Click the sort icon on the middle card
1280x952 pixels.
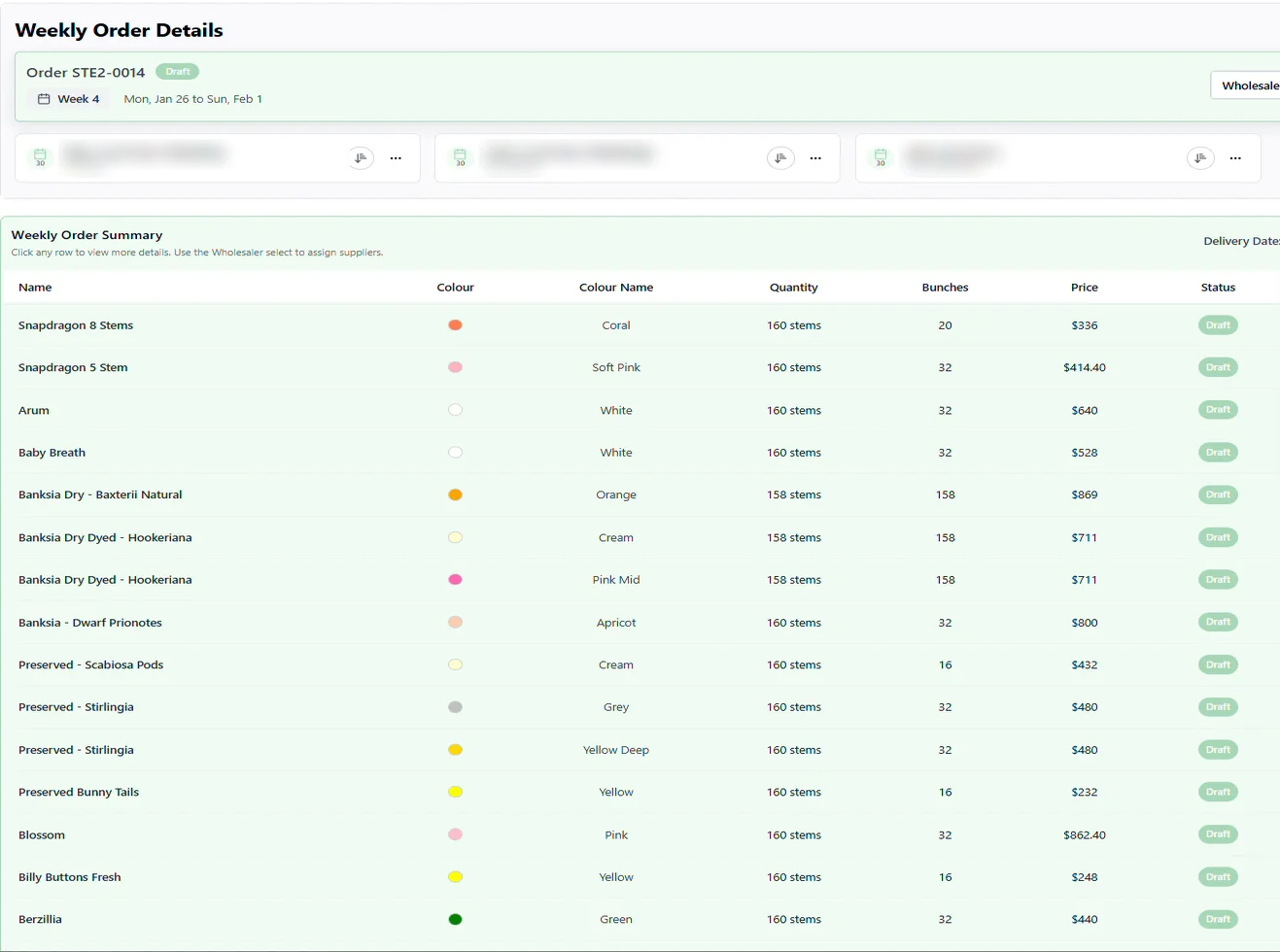[x=780, y=158]
